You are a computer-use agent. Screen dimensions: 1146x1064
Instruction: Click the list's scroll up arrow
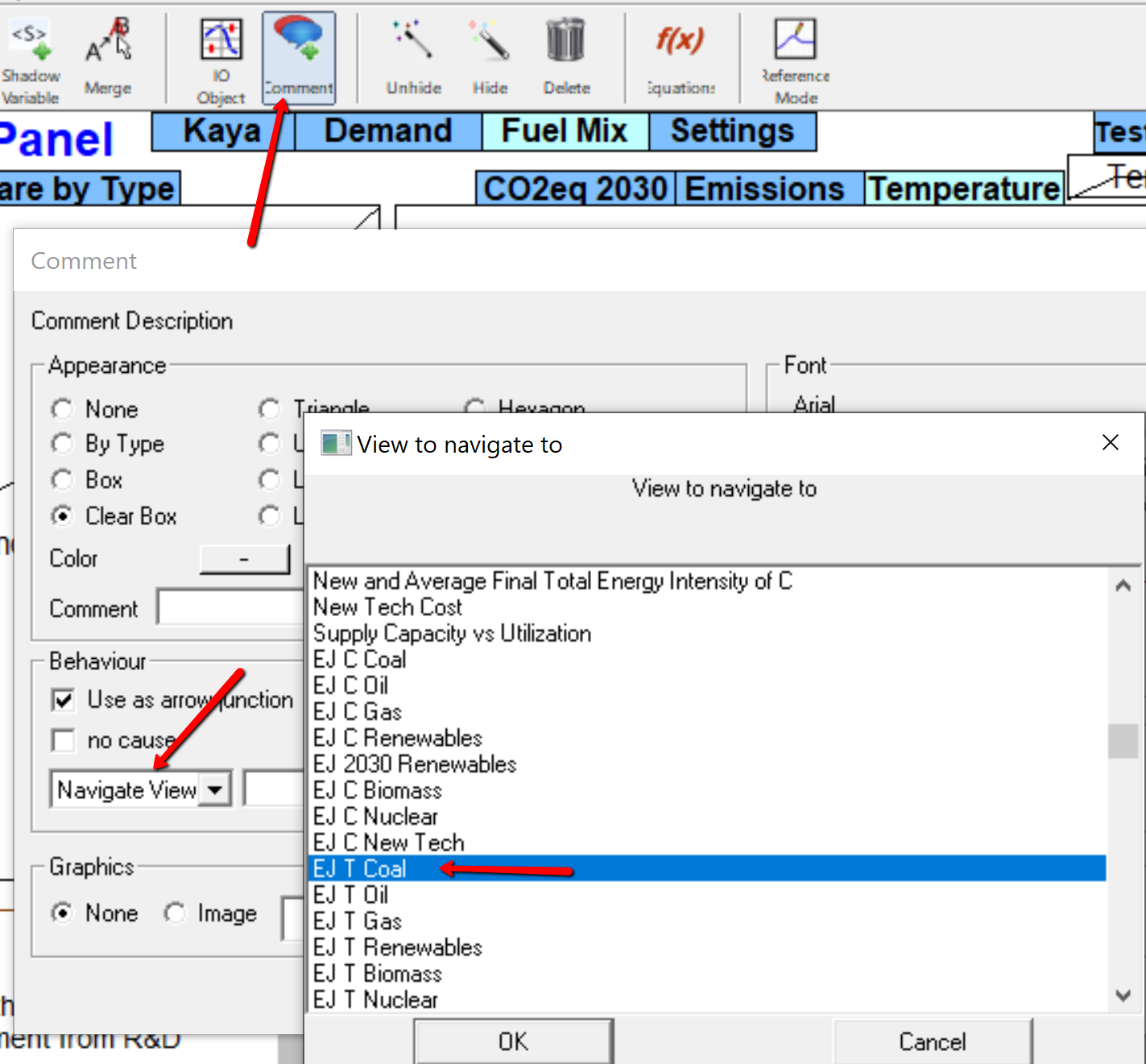click(1123, 586)
